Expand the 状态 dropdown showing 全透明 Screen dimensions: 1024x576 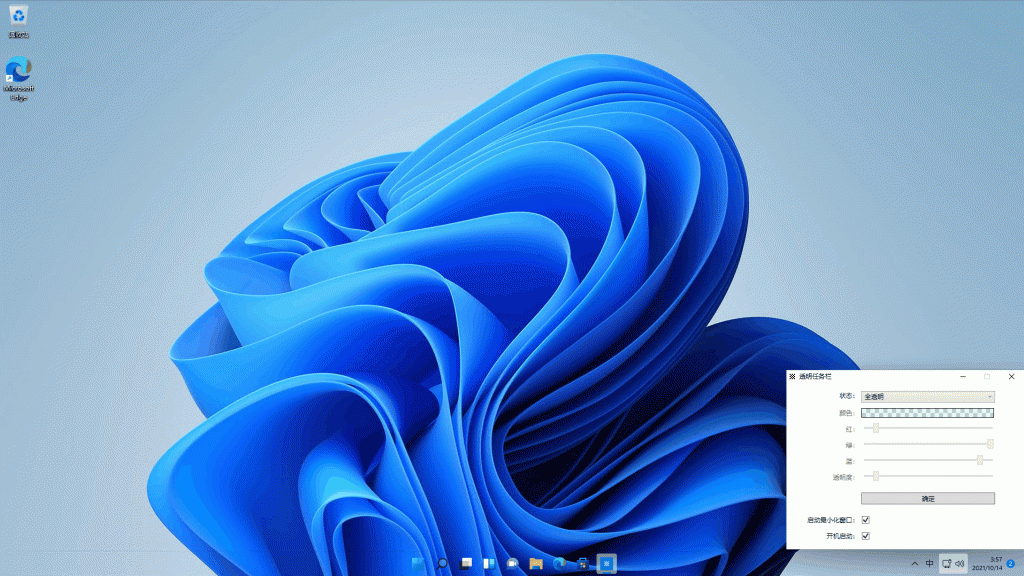pos(928,396)
